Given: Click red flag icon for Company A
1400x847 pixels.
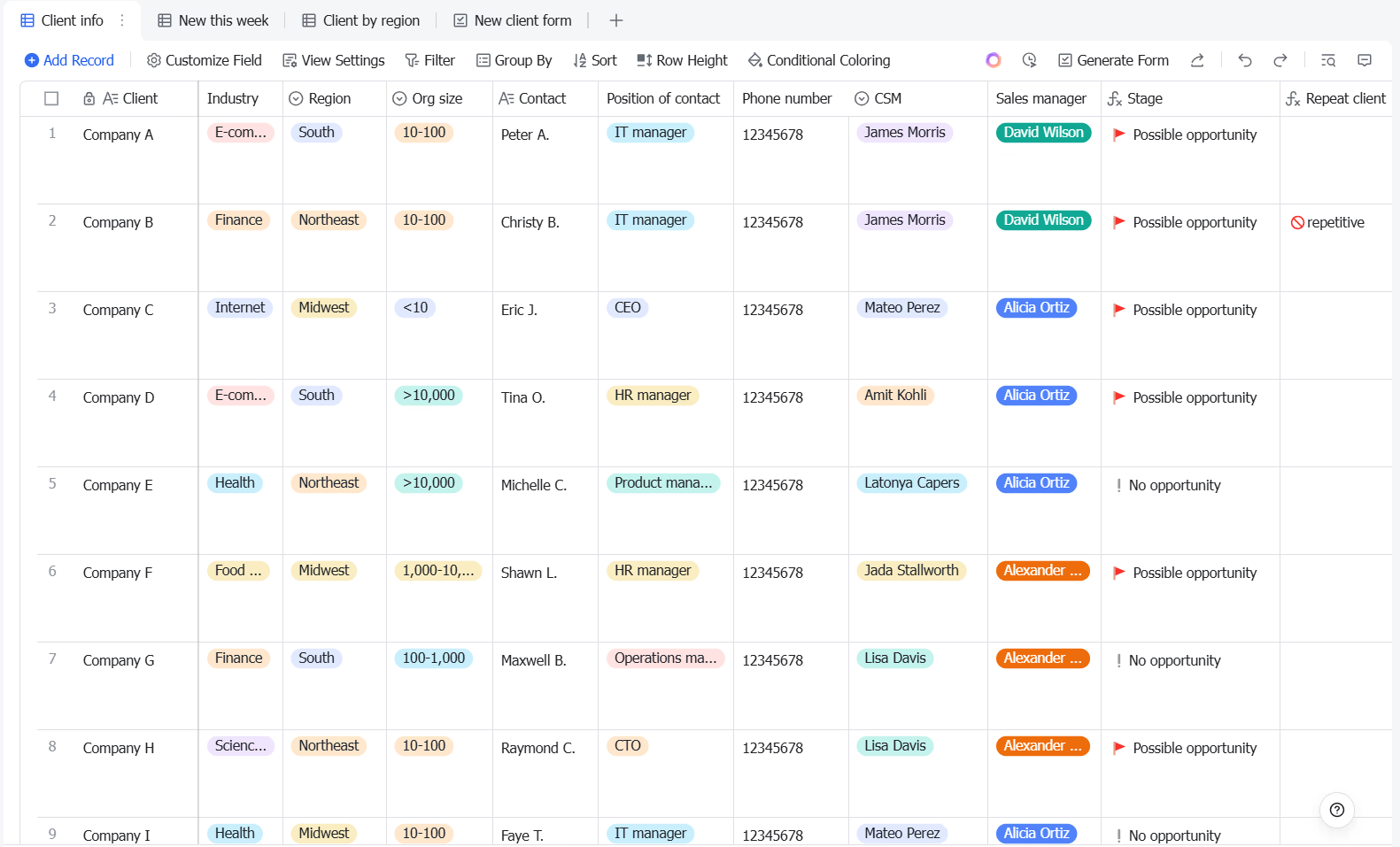Looking at the screenshot, I should click(x=1119, y=135).
